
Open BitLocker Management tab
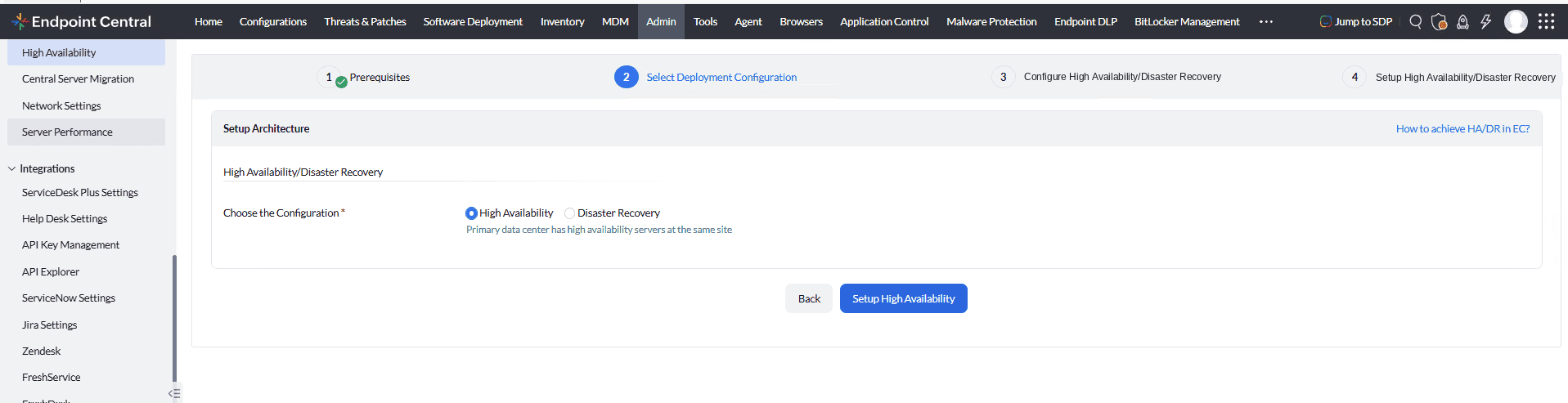click(x=1187, y=21)
